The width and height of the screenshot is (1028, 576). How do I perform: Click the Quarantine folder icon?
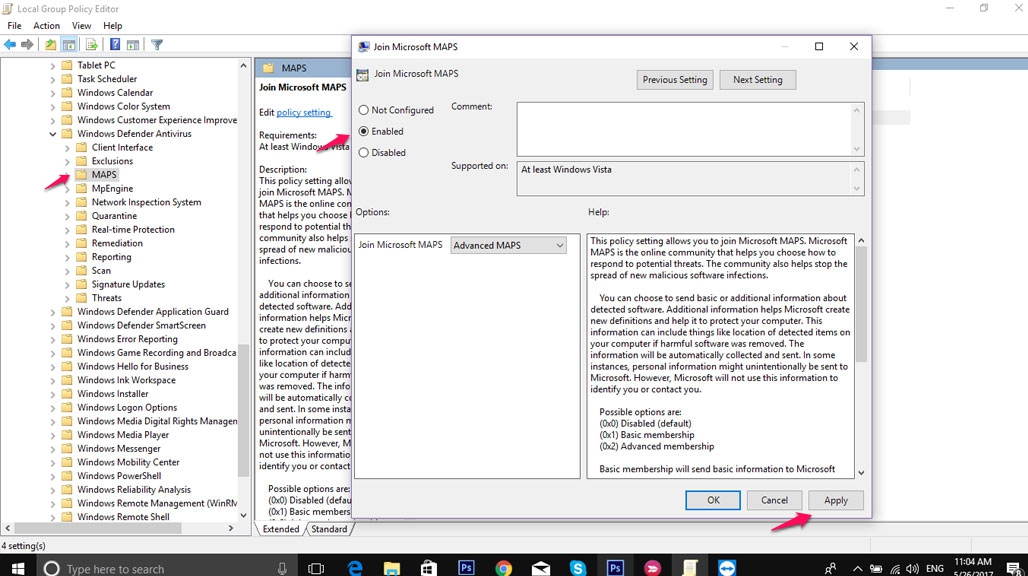click(81, 216)
